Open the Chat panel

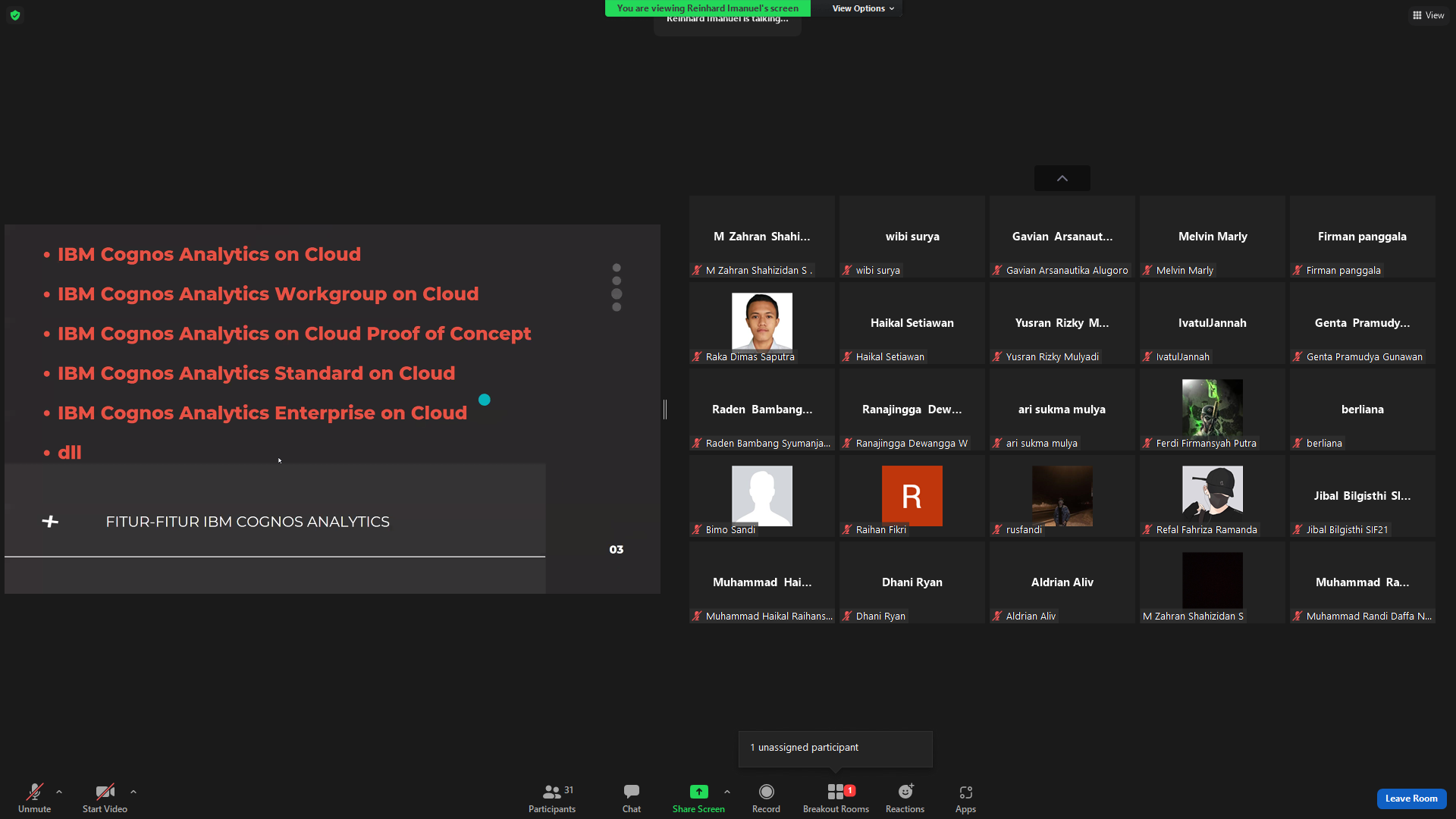click(x=632, y=798)
